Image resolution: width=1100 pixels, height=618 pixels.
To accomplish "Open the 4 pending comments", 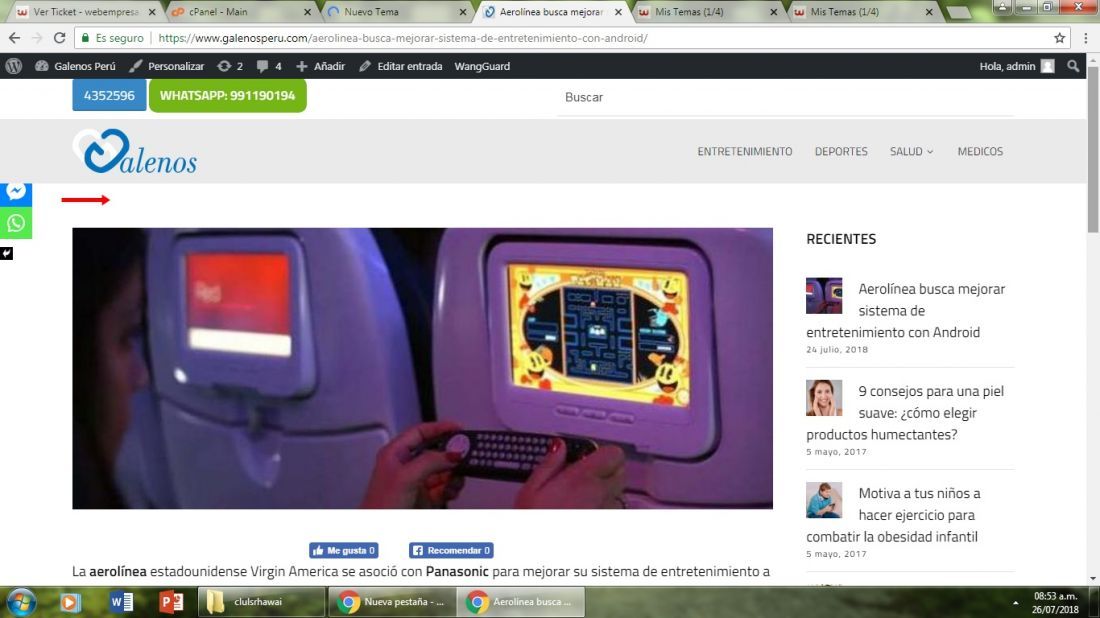I will coord(269,66).
